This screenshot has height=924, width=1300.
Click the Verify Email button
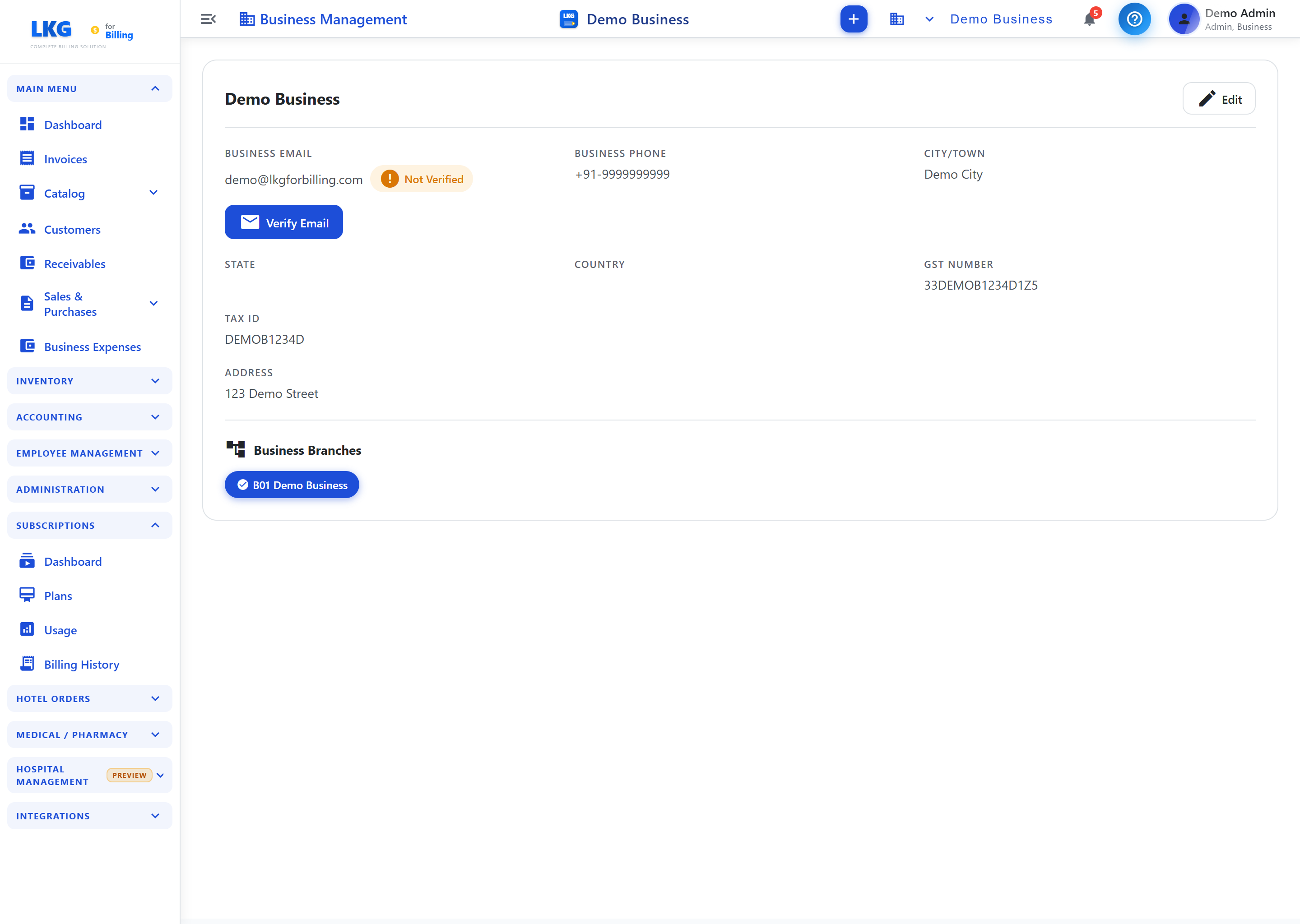pyautogui.click(x=283, y=222)
